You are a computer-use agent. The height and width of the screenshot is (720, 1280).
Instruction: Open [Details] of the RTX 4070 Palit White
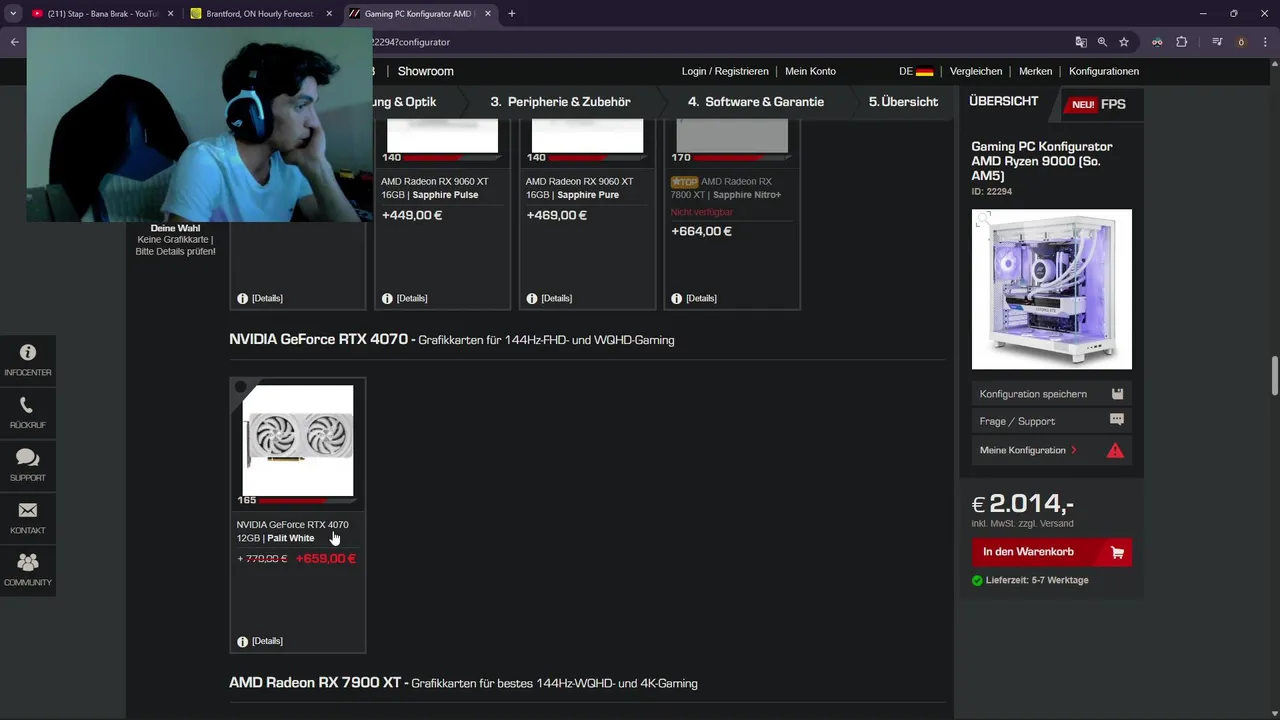pos(267,641)
